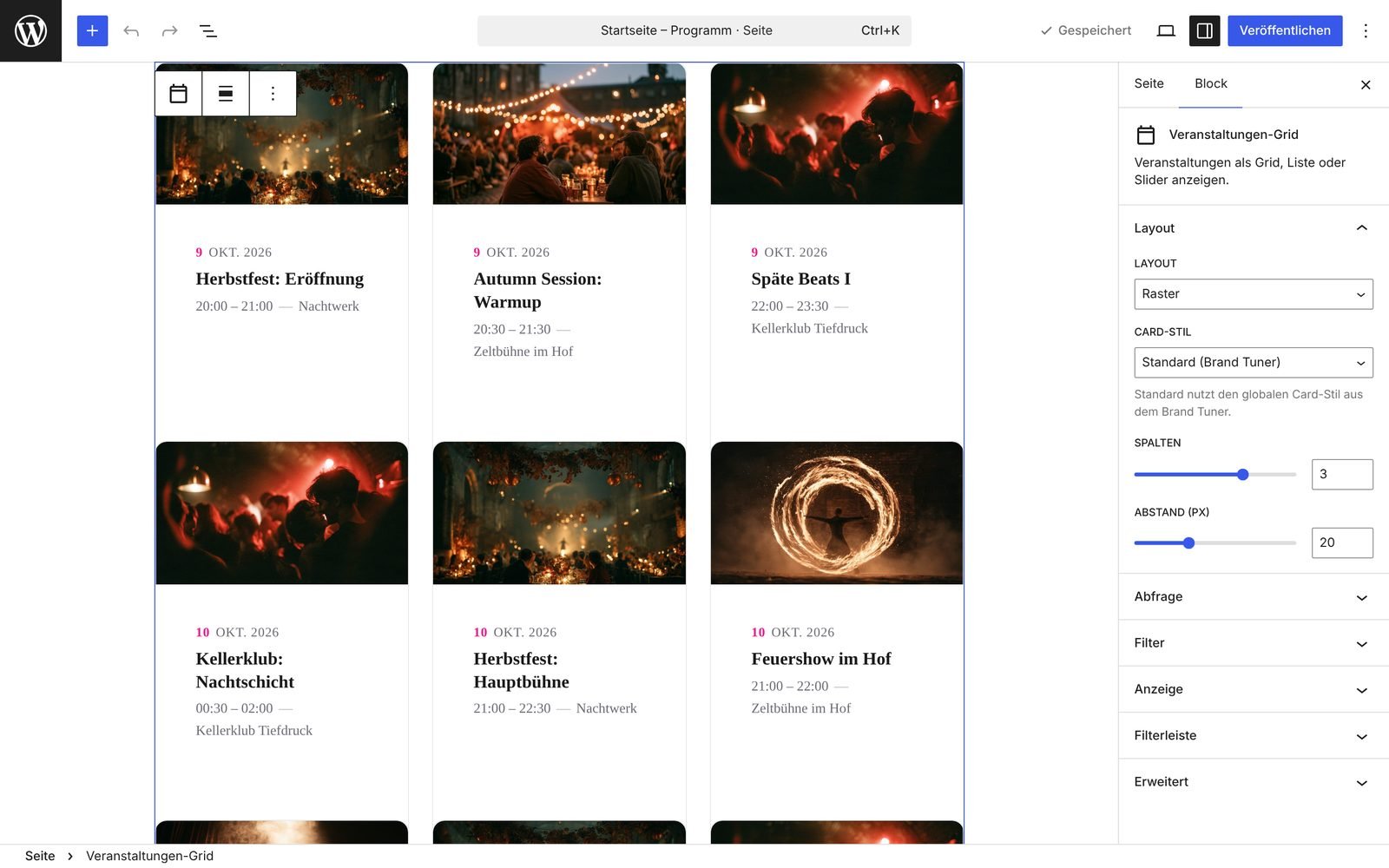Undo the last change
1389x868 pixels.
point(131,30)
